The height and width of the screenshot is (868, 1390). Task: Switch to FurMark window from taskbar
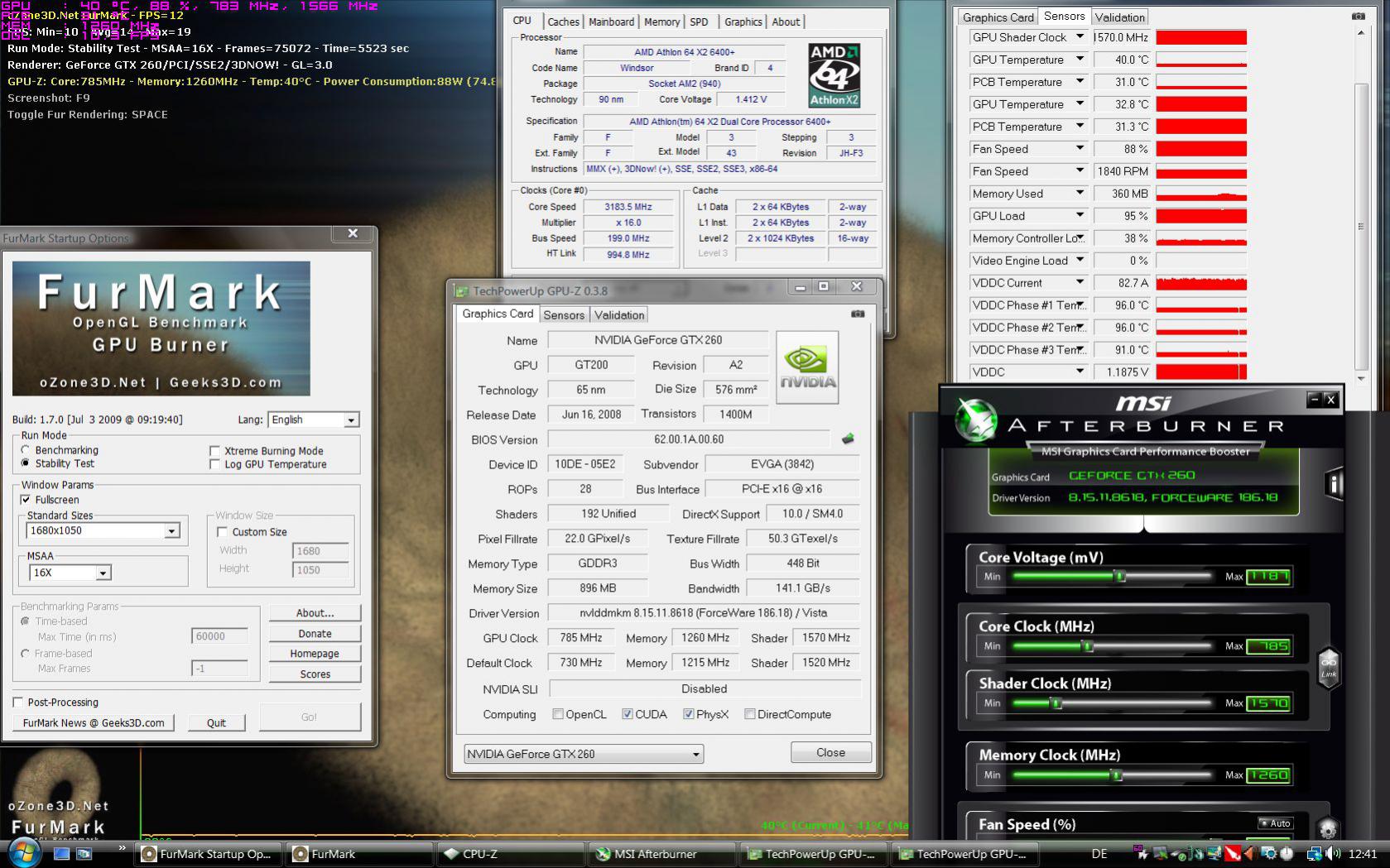click(x=359, y=854)
